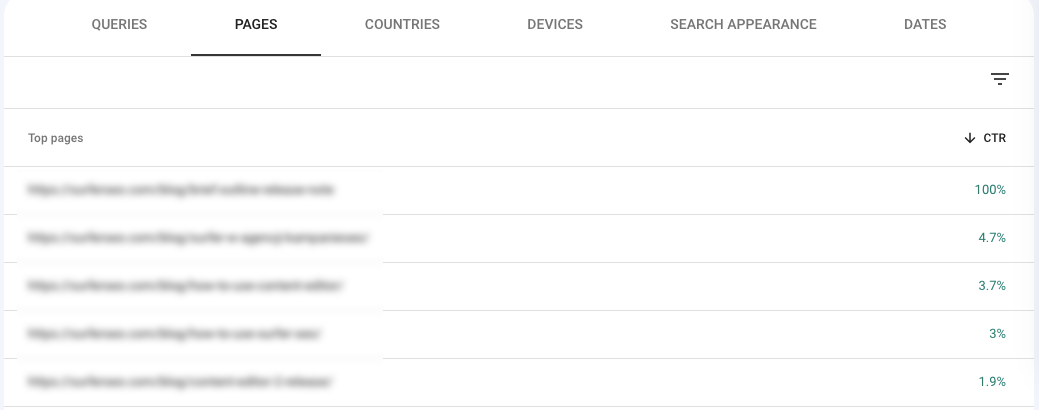Click the 100% CTR value

[990, 190]
